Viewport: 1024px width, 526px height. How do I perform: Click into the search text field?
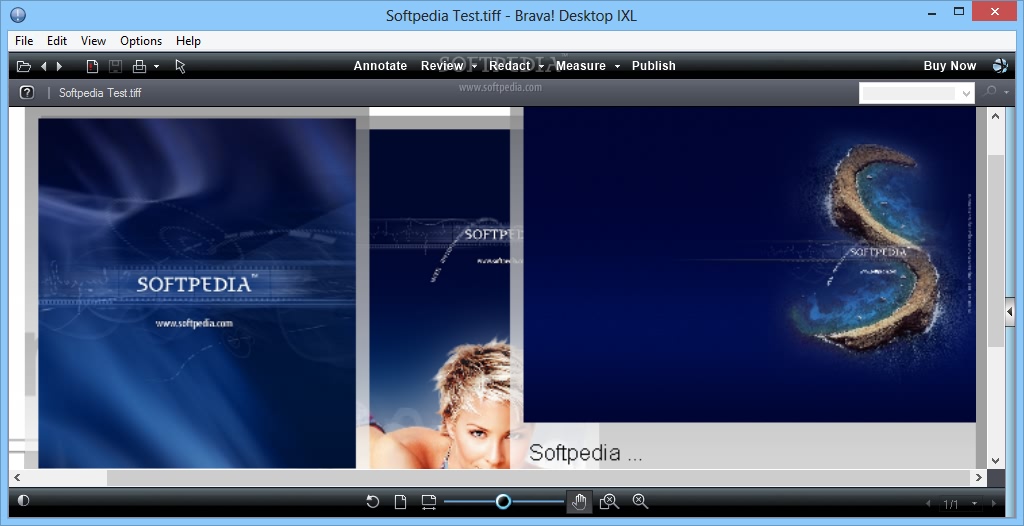[x=908, y=93]
